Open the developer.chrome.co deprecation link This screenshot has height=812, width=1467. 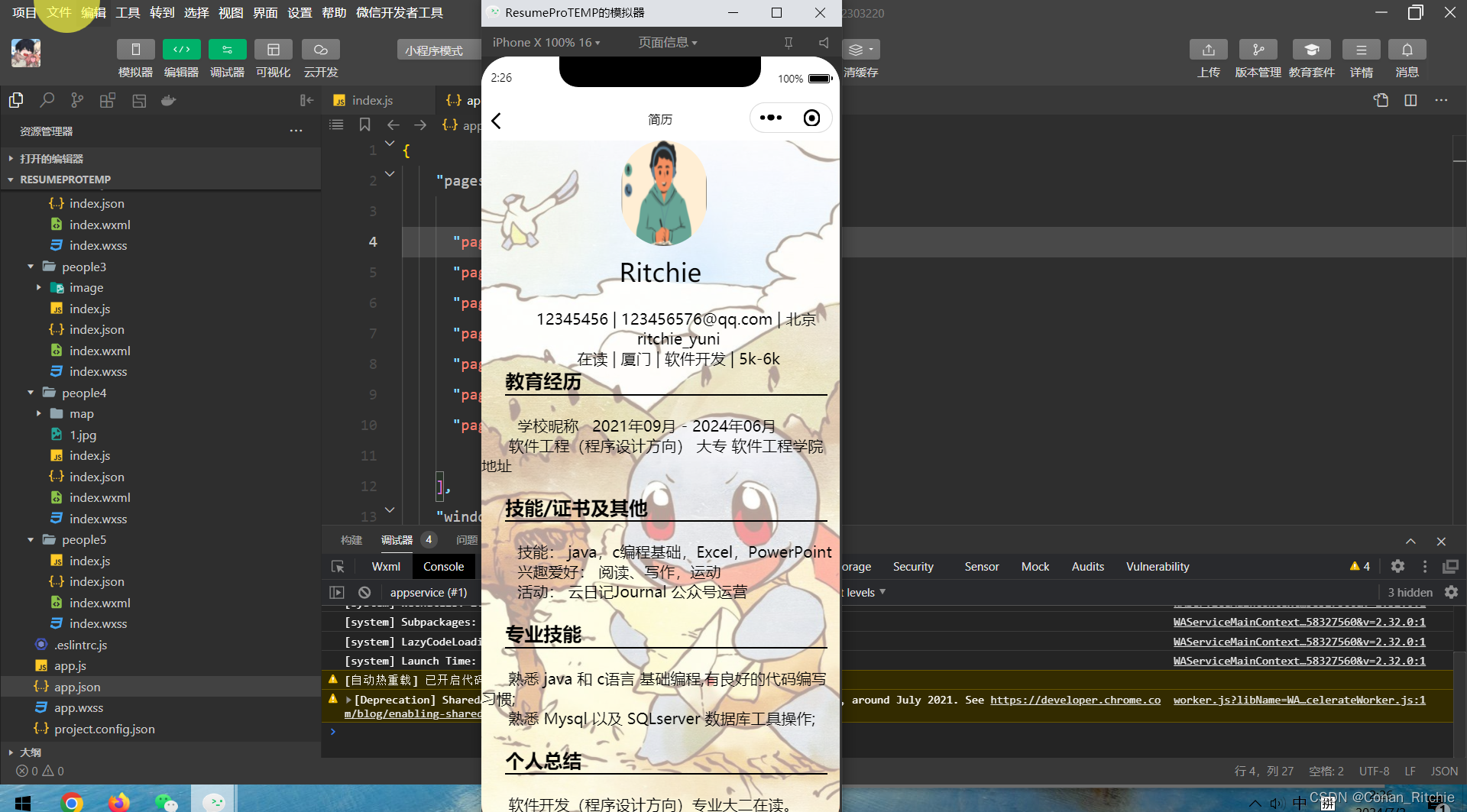(1075, 700)
